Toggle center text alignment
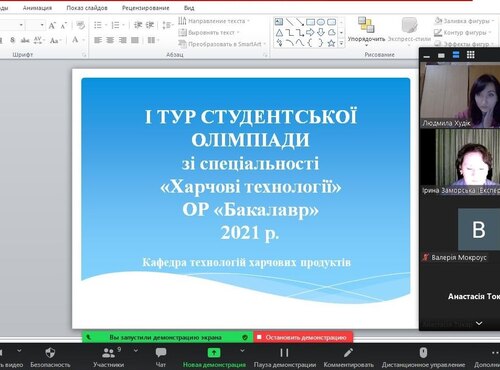500x370 pixels. (110, 40)
